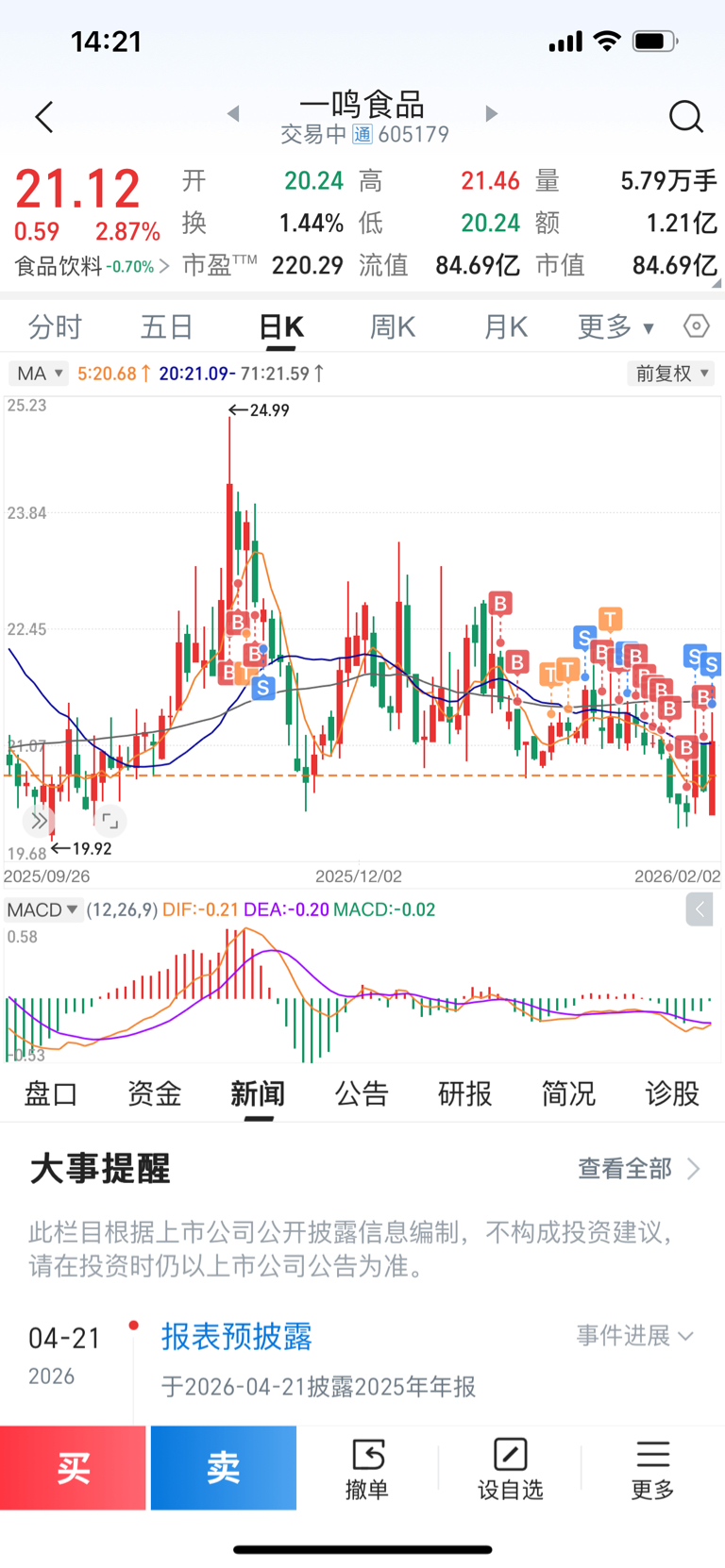Viewport: 725px width, 1568px height.
Task: Tap the double-chevron expand icon on chart
Action: pyautogui.click(x=39, y=821)
